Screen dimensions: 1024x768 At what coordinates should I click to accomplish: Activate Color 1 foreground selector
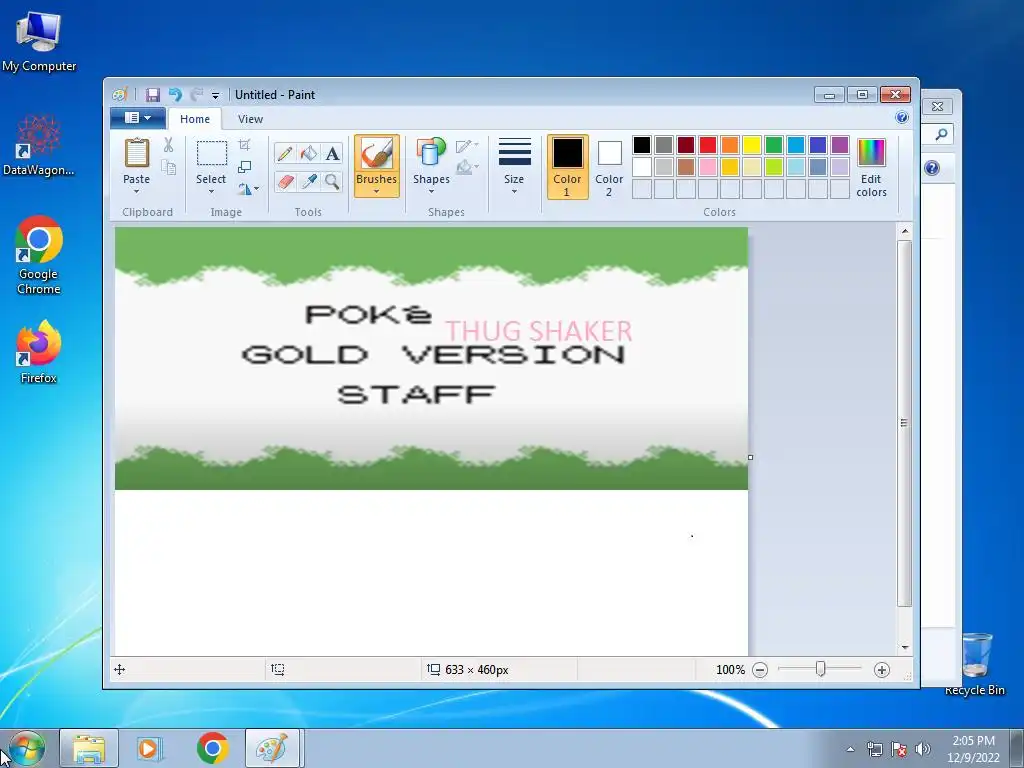568,167
